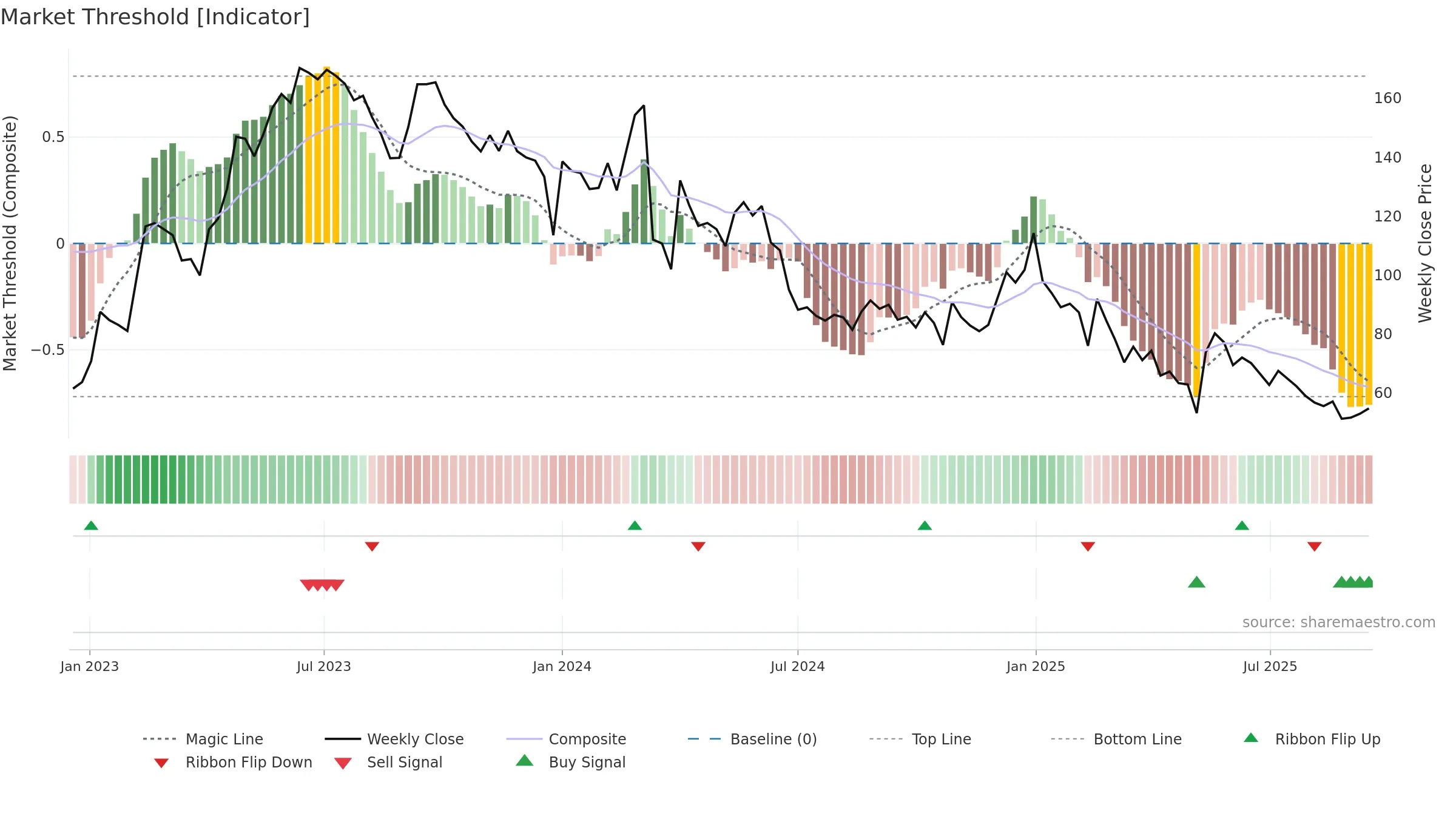Click the 80 price tick label
This screenshot has height=819, width=1456.
[1383, 334]
